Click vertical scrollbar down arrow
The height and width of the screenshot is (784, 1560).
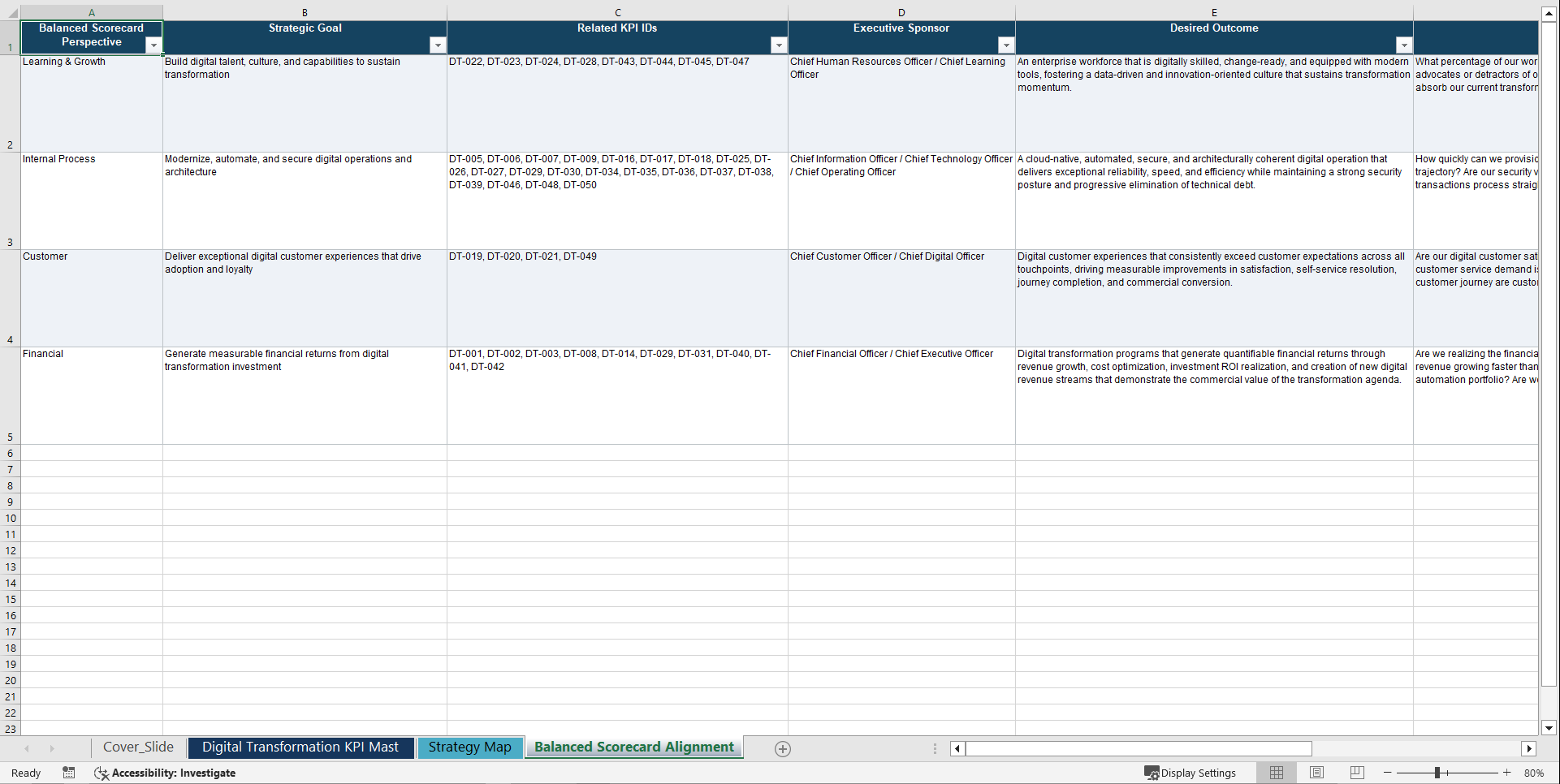pos(1549,728)
